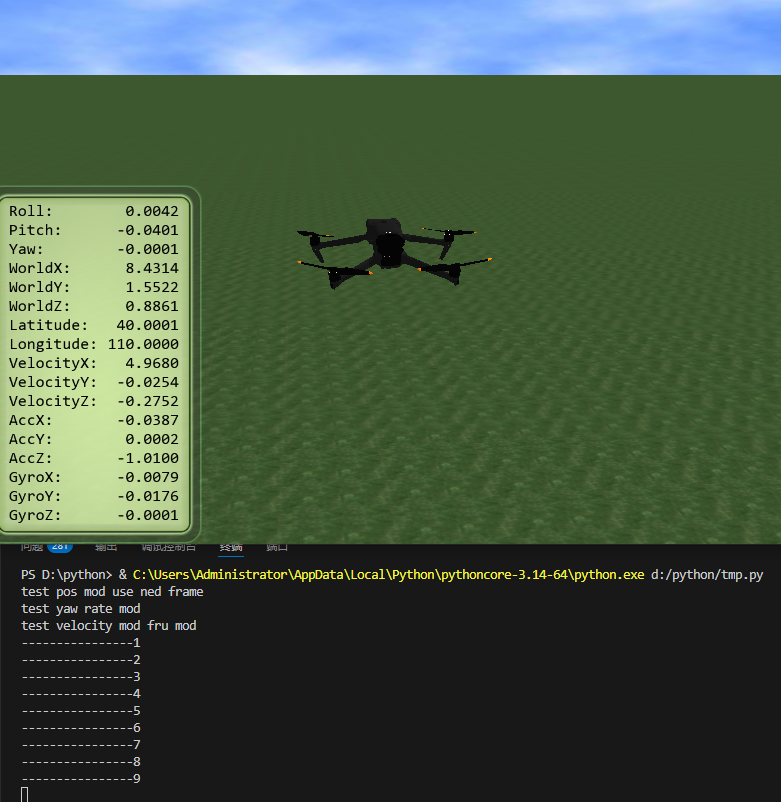
Task: Click the Latitude value 40.0001
Action: [x=147, y=325]
